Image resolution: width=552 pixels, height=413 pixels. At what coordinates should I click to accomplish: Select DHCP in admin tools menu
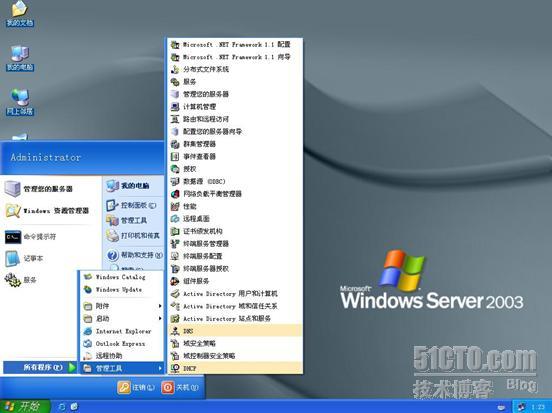tap(234, 368)
